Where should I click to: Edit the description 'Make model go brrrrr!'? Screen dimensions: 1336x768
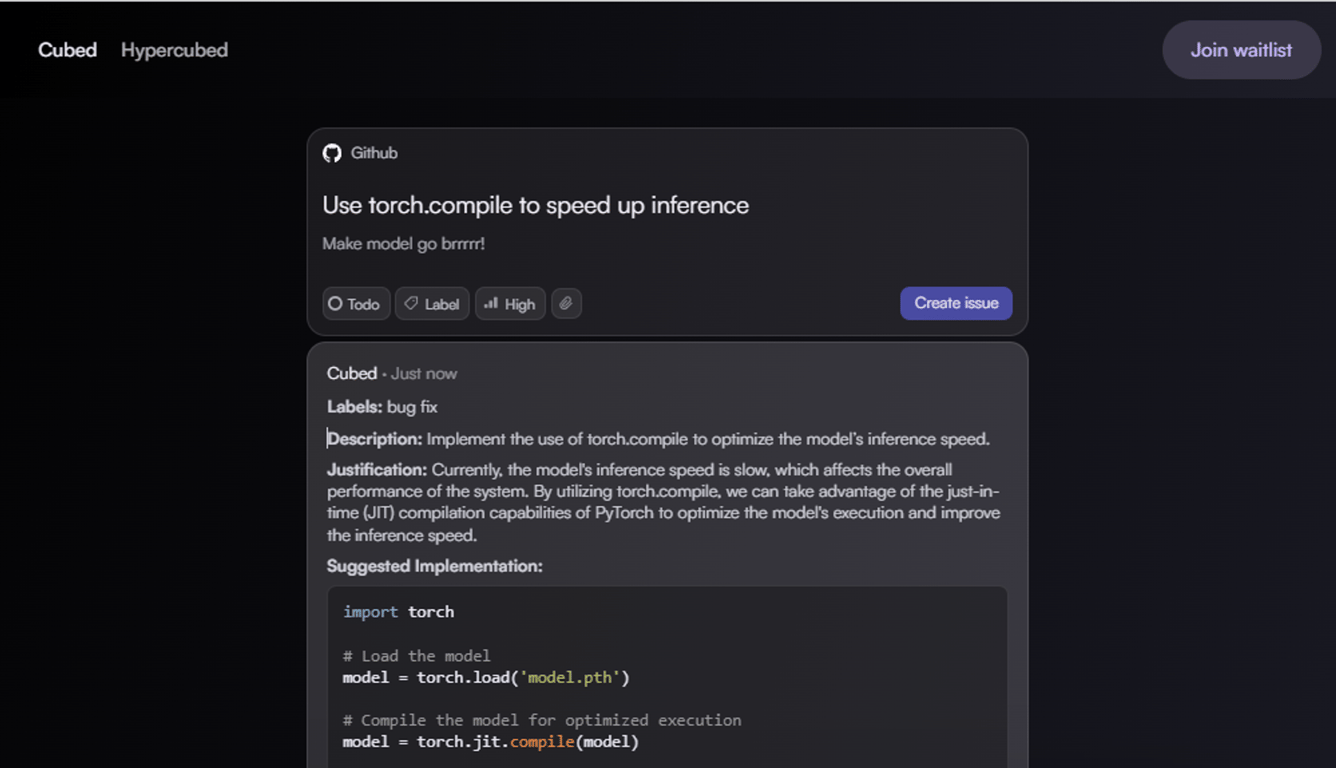coord(403,243)
